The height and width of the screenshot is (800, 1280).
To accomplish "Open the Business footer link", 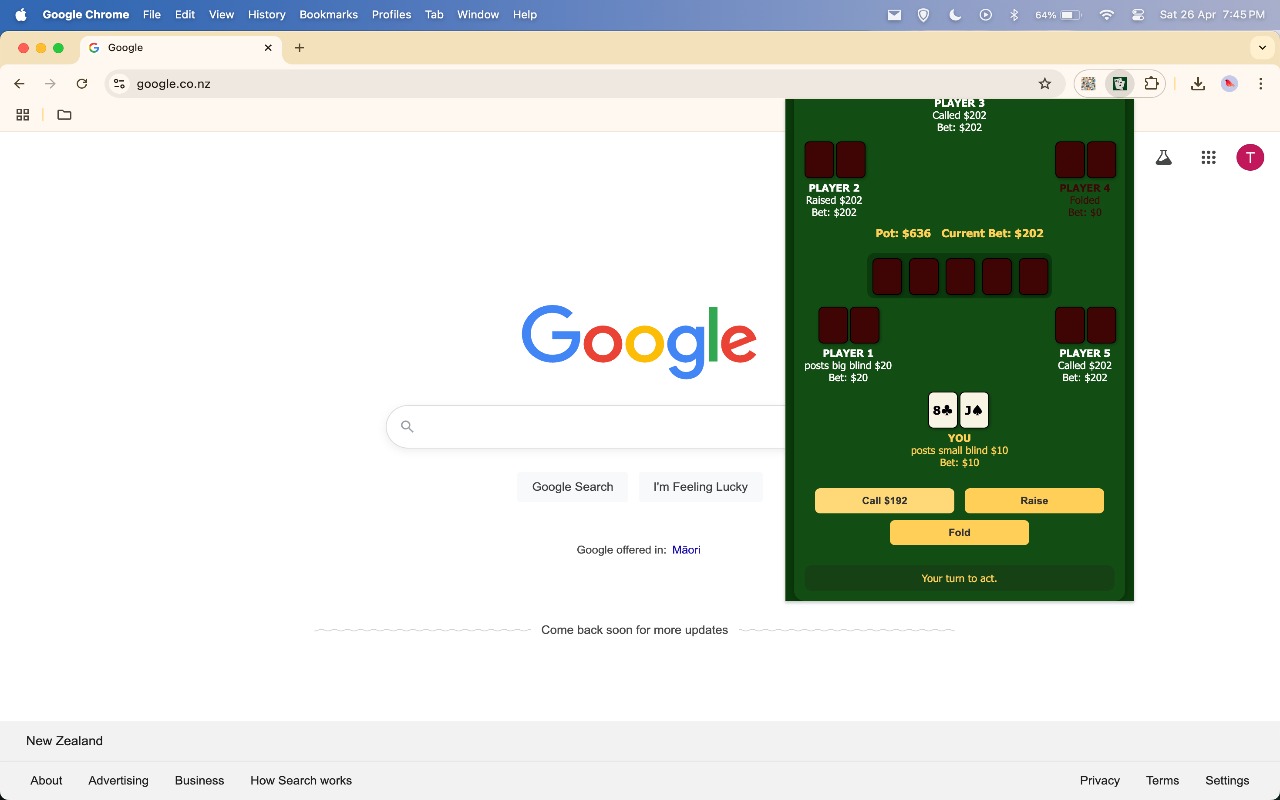I will click(199, 781).
